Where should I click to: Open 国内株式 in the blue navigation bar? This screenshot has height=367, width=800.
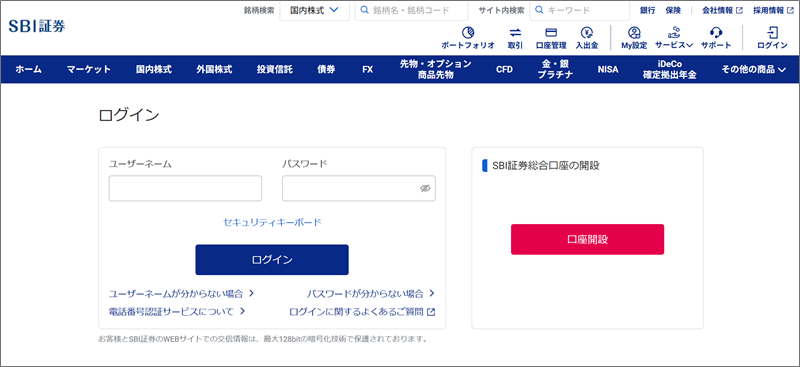154,69
